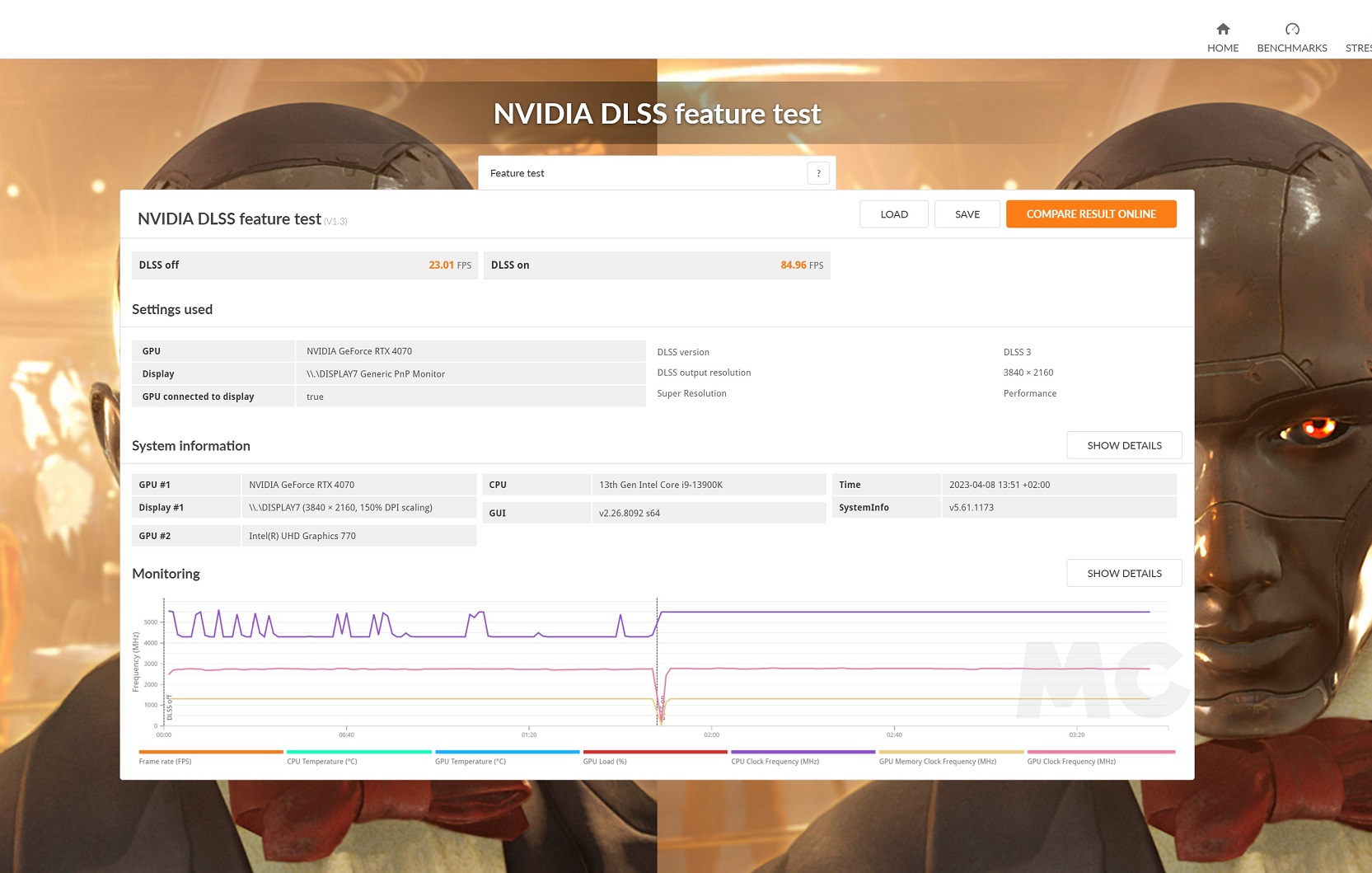The image size is (1372, 873).
Task: Click the question mark help icon
Action: [818, 173]
